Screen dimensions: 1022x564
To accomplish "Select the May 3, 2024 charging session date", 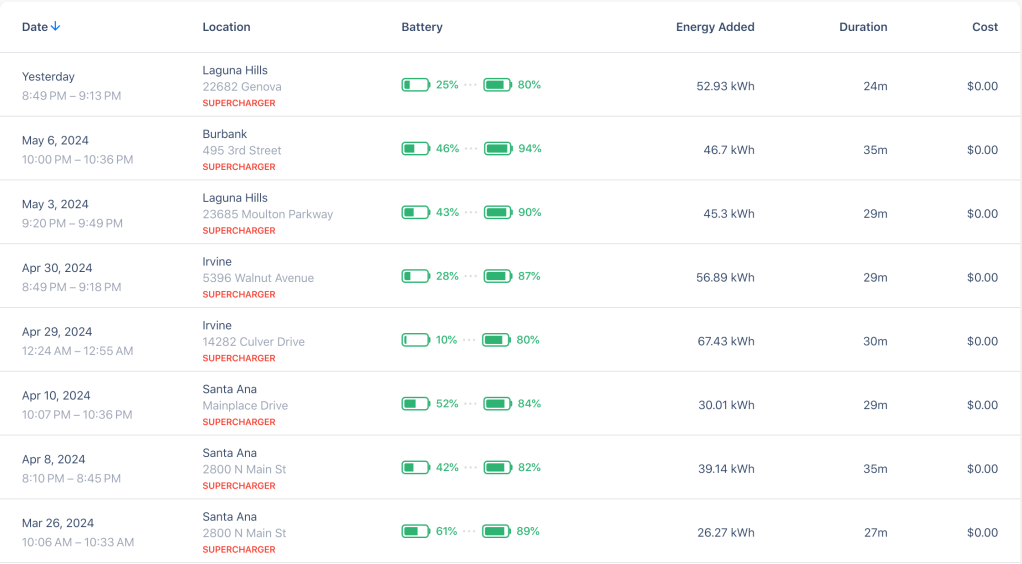I will pyautogui.click(x=55, y=204).
